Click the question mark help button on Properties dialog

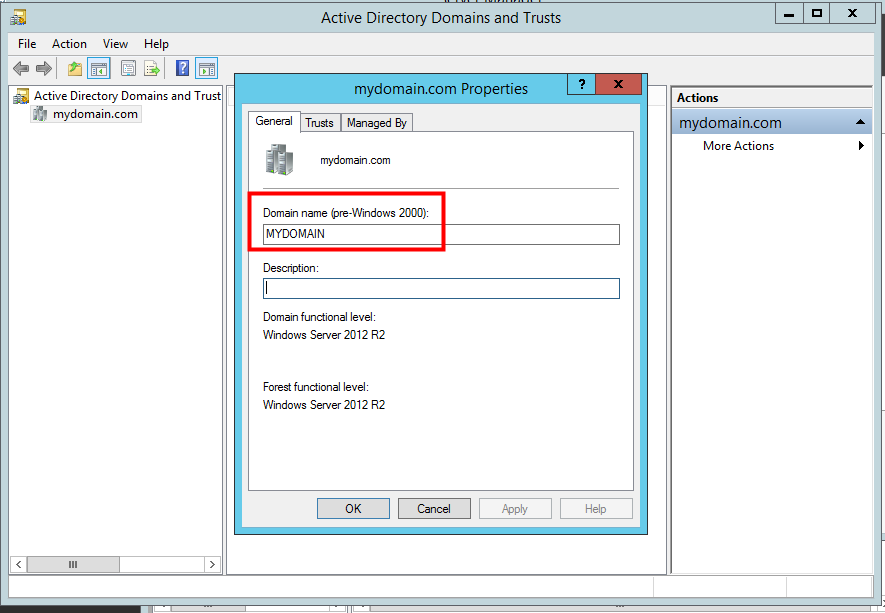tap(581, 85)
